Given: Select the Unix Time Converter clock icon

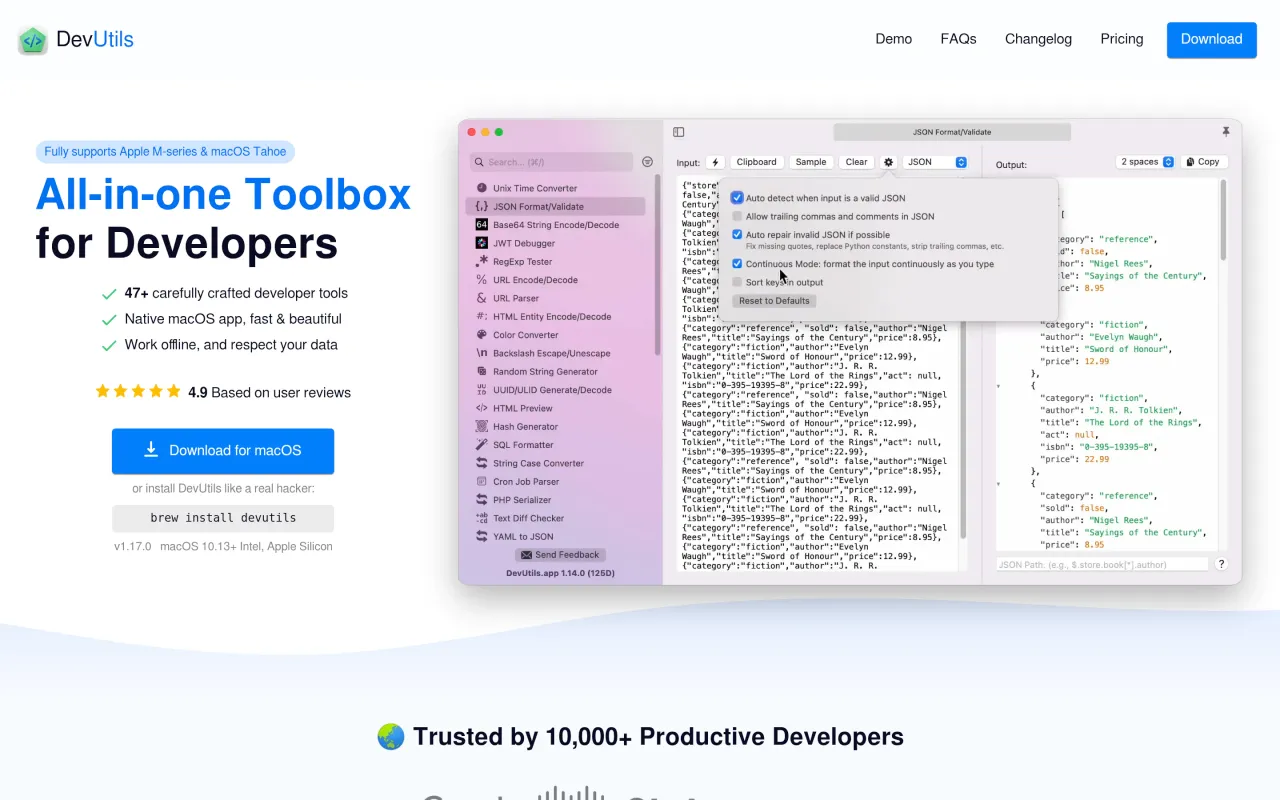Looking at the screenshot, I should (x=482, y=188).
